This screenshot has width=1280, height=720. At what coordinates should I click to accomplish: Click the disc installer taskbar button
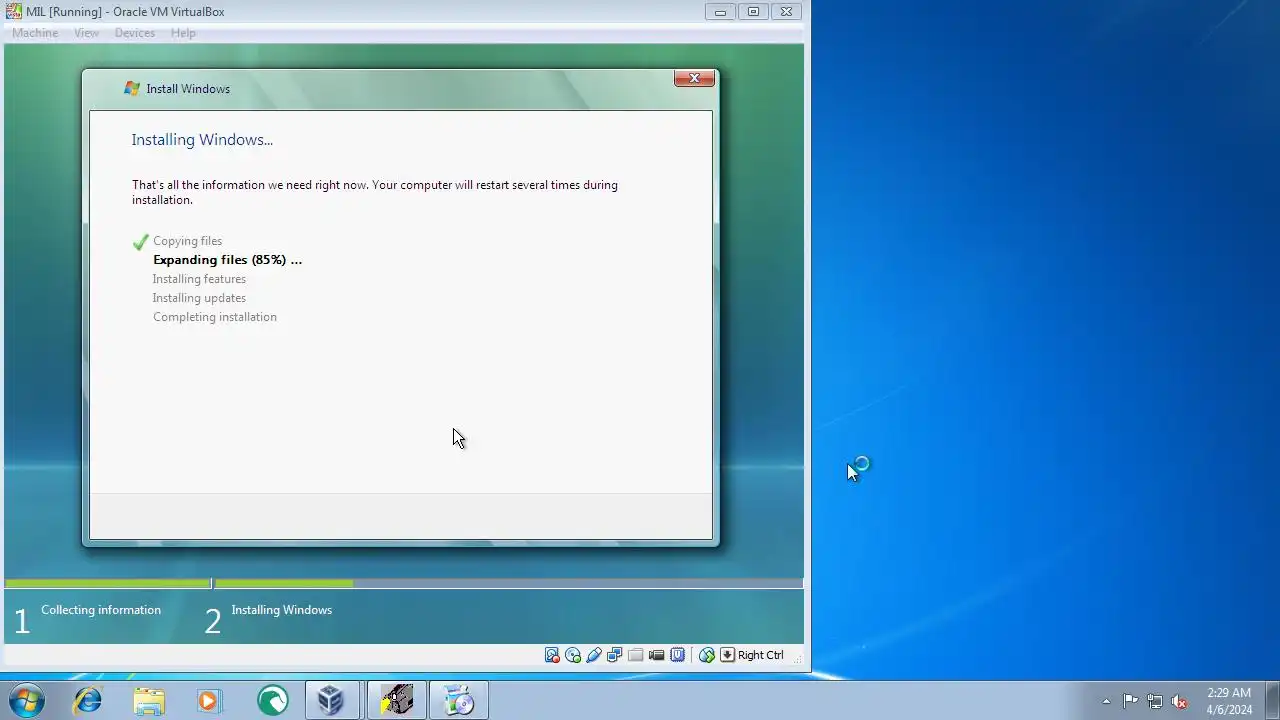(x=459, y=700)
